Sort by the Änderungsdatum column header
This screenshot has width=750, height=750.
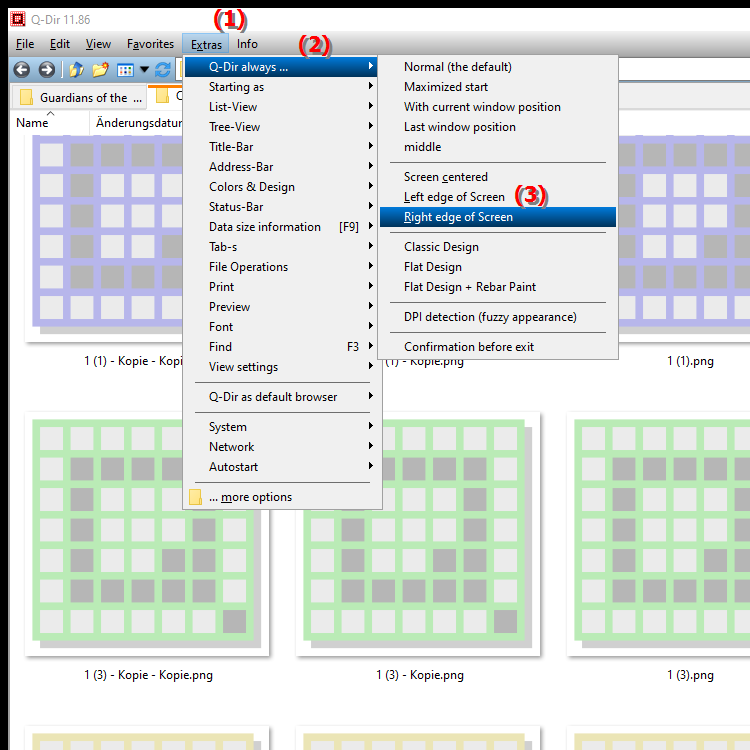(136, 123)
